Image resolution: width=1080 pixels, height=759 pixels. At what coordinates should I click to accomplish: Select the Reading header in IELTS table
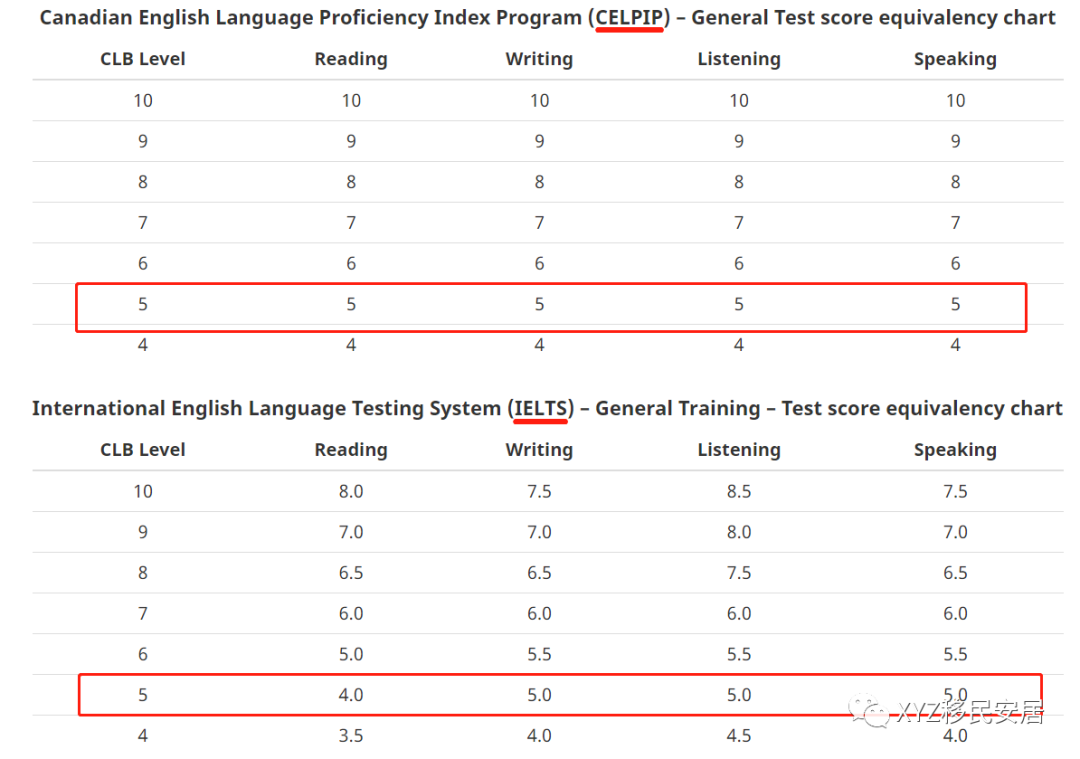click(351, 450)
